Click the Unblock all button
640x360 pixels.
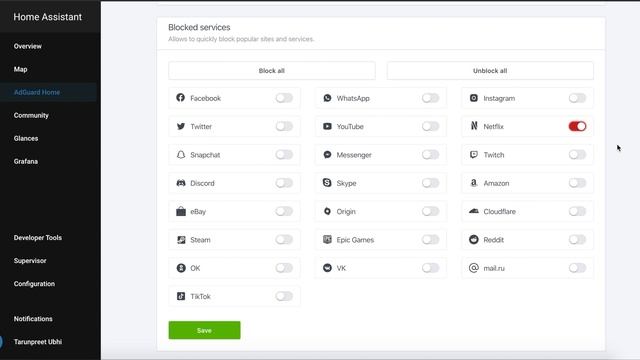pos(490,71)
